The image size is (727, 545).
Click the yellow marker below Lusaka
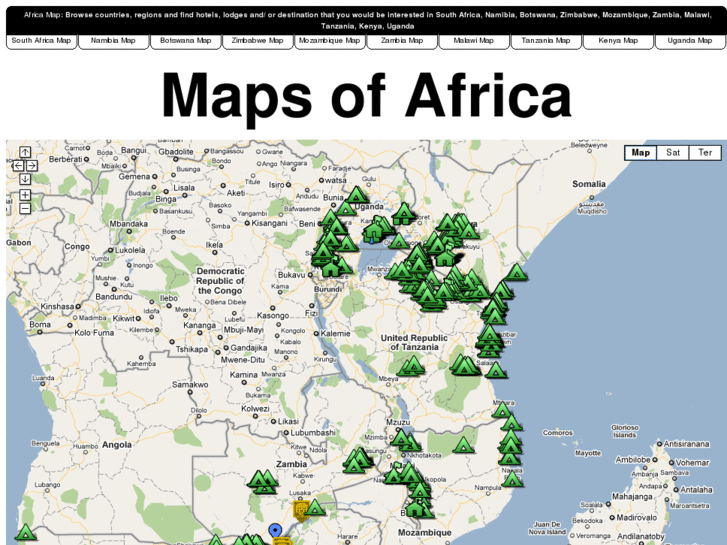click(301, 510)
